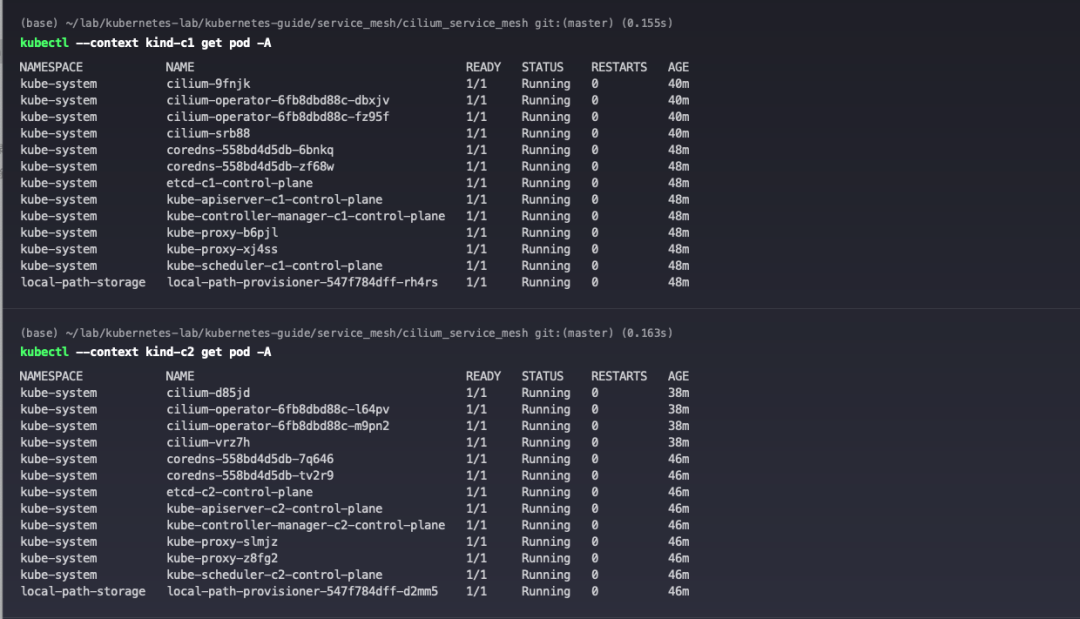Select kube-scheduler-c1-control-plane pod name
Image resolution: width=1080 pixels, height=619 pixels.
274,266
